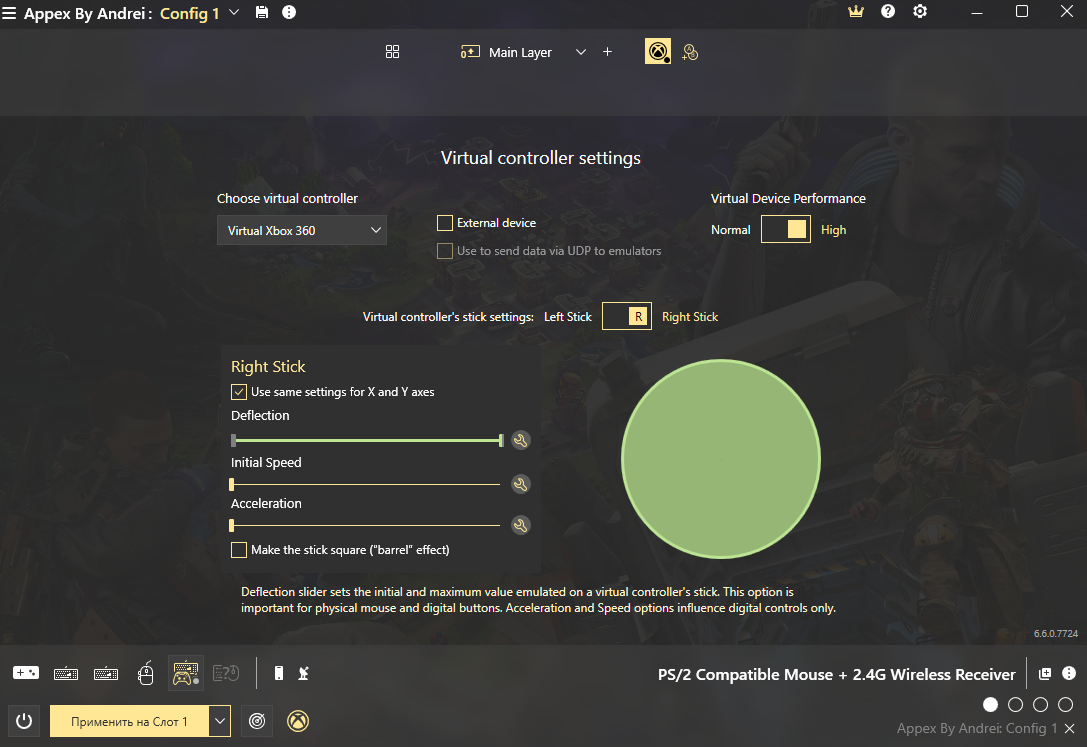Uncheck Use same settings for X and Y axes

[x=239, y=392]
